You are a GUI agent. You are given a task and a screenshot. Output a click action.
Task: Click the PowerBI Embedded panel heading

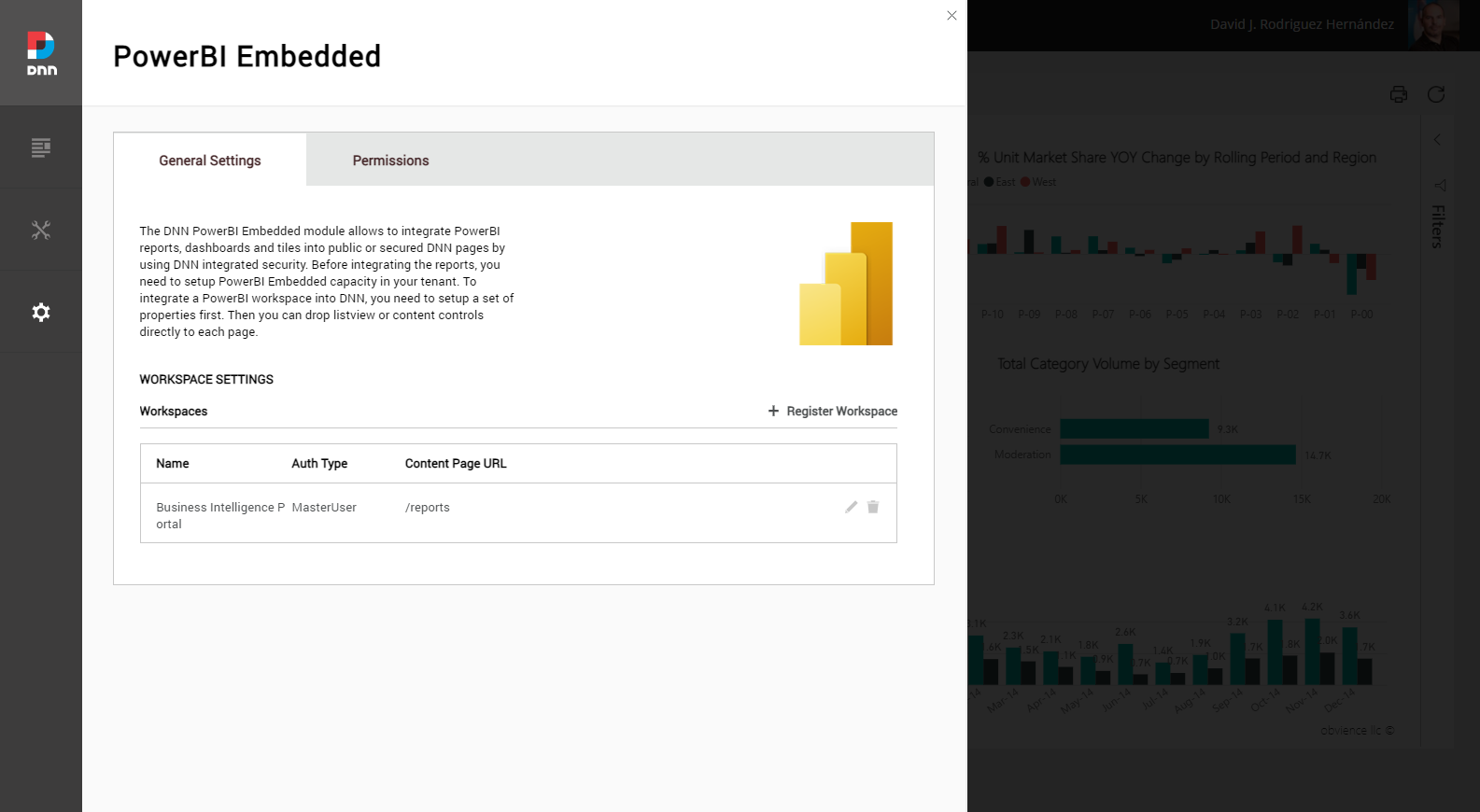247,56
